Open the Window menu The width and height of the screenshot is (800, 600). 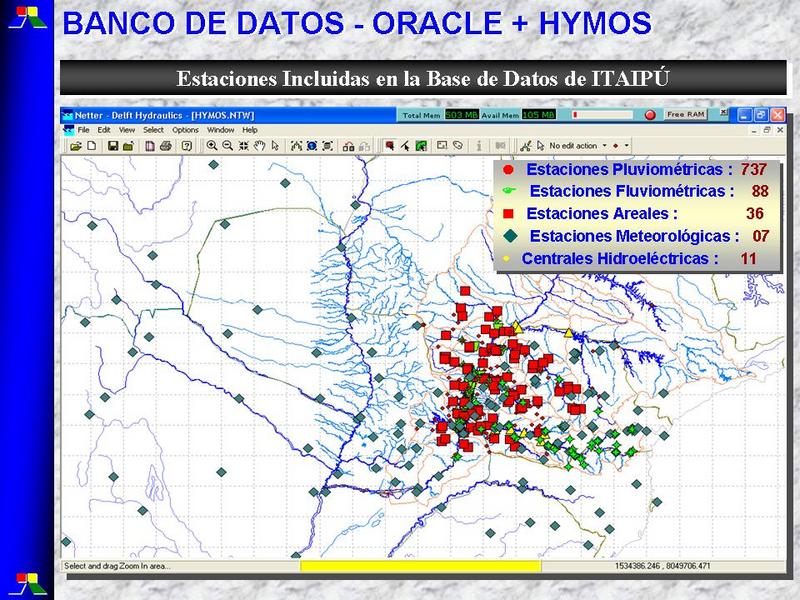(x=221, y=130)
